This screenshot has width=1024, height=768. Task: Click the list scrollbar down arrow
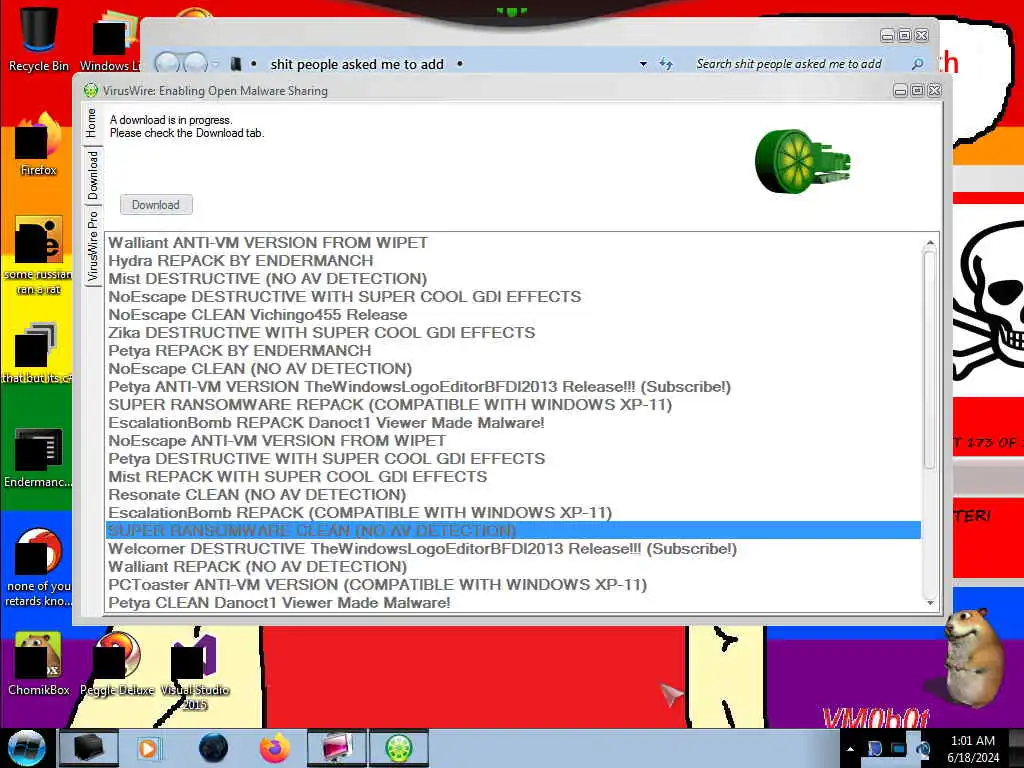[x=930, y=603]
